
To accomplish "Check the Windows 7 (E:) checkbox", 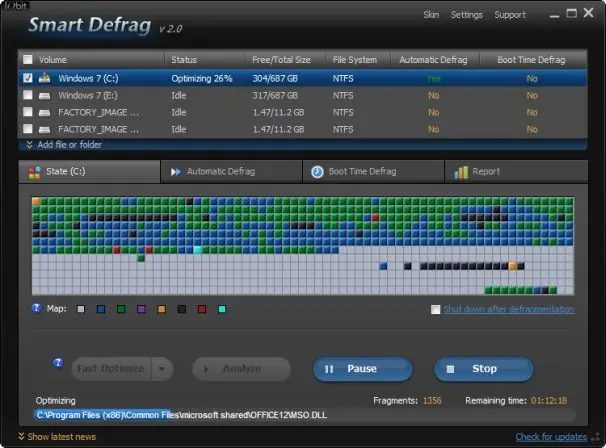I will click(x=28, y=95).
